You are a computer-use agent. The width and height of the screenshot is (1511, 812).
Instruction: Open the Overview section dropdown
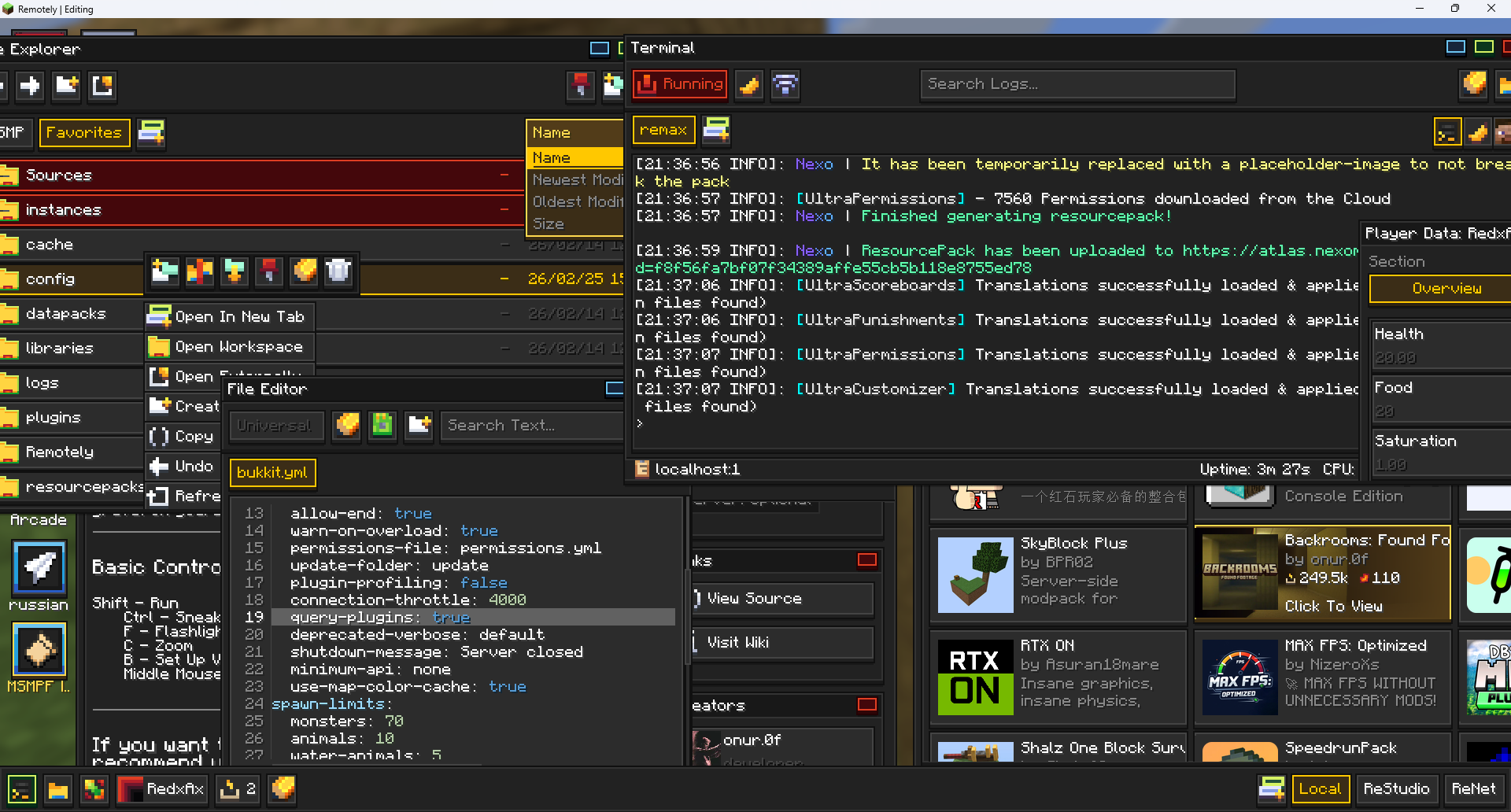[x=1440, y=289]
